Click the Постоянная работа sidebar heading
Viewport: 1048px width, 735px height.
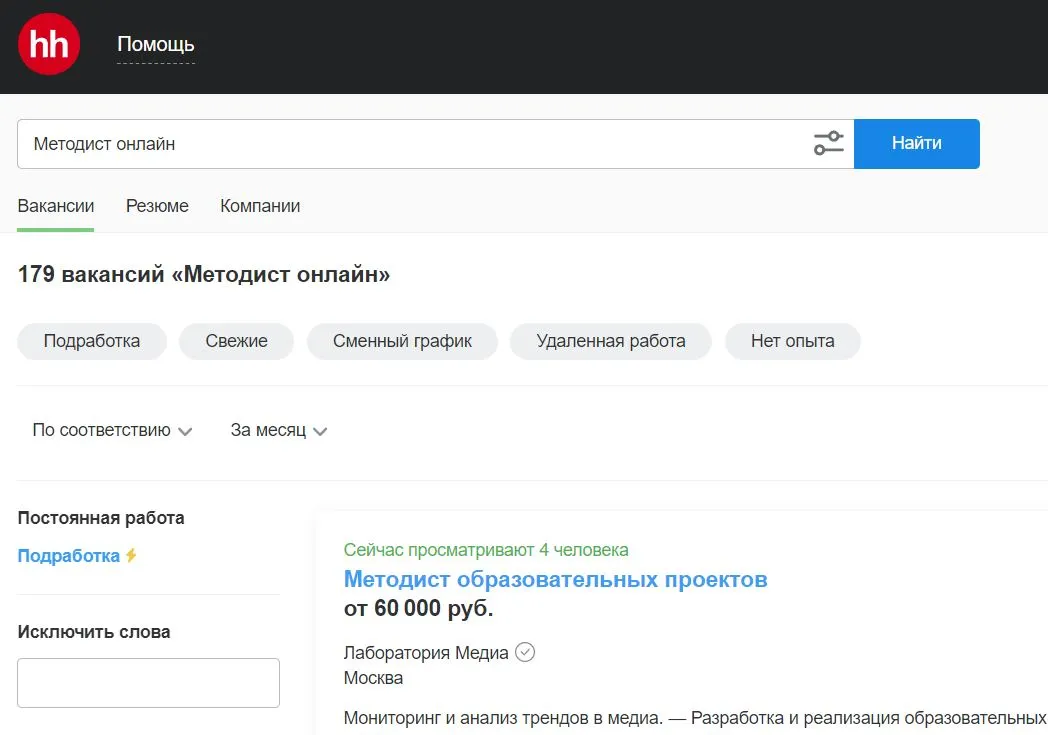point(101,518)
